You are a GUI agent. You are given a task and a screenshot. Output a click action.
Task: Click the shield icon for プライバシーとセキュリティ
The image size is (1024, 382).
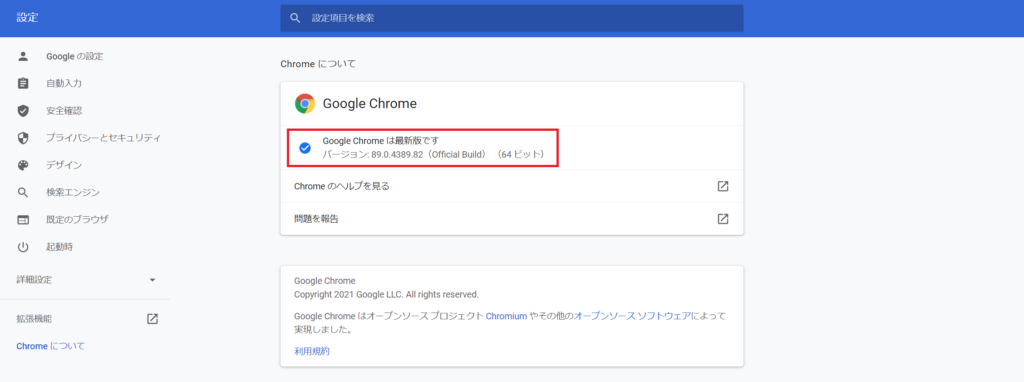(x=23, y=138)
